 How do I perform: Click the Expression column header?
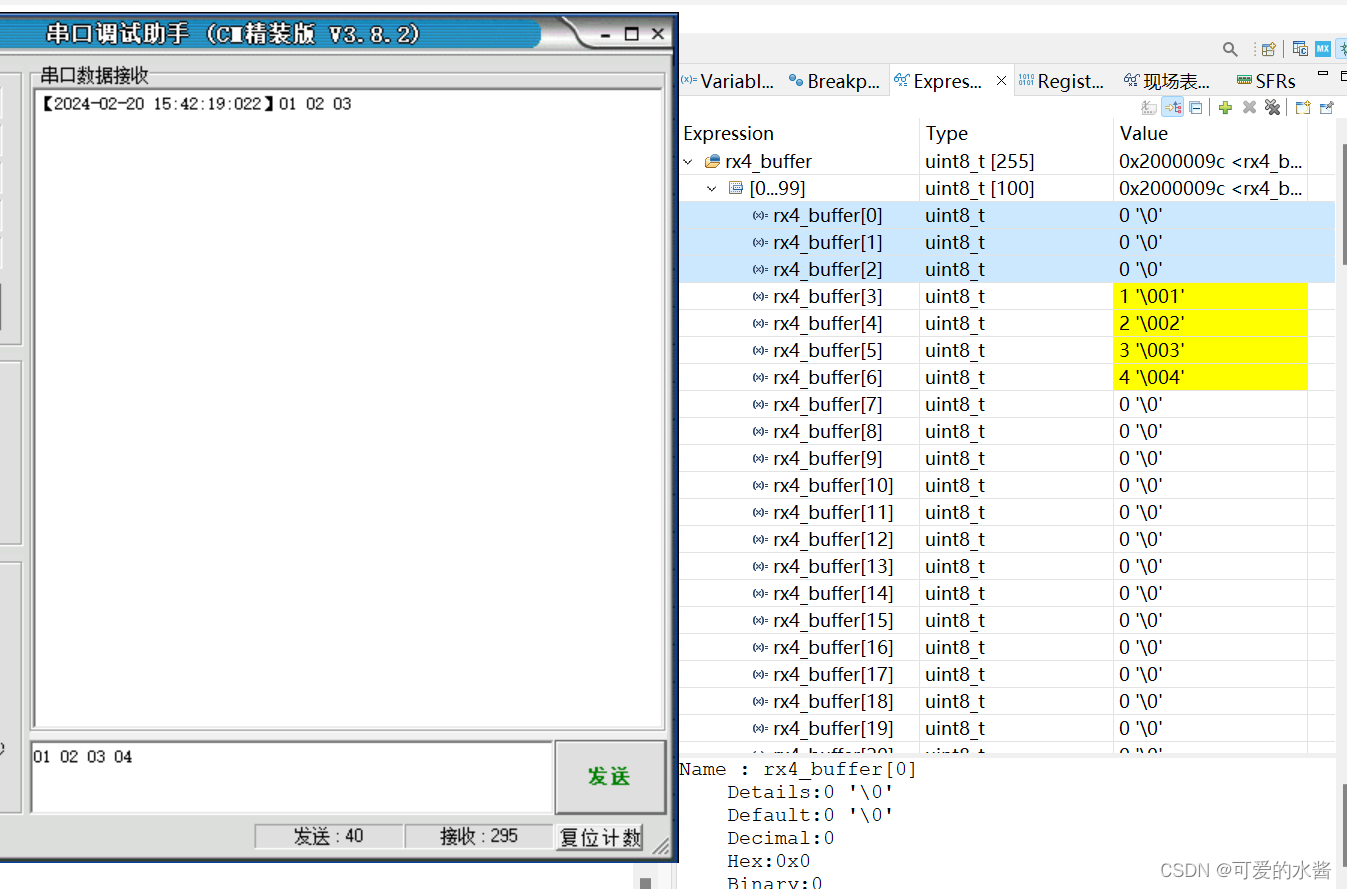coord(799,134)
